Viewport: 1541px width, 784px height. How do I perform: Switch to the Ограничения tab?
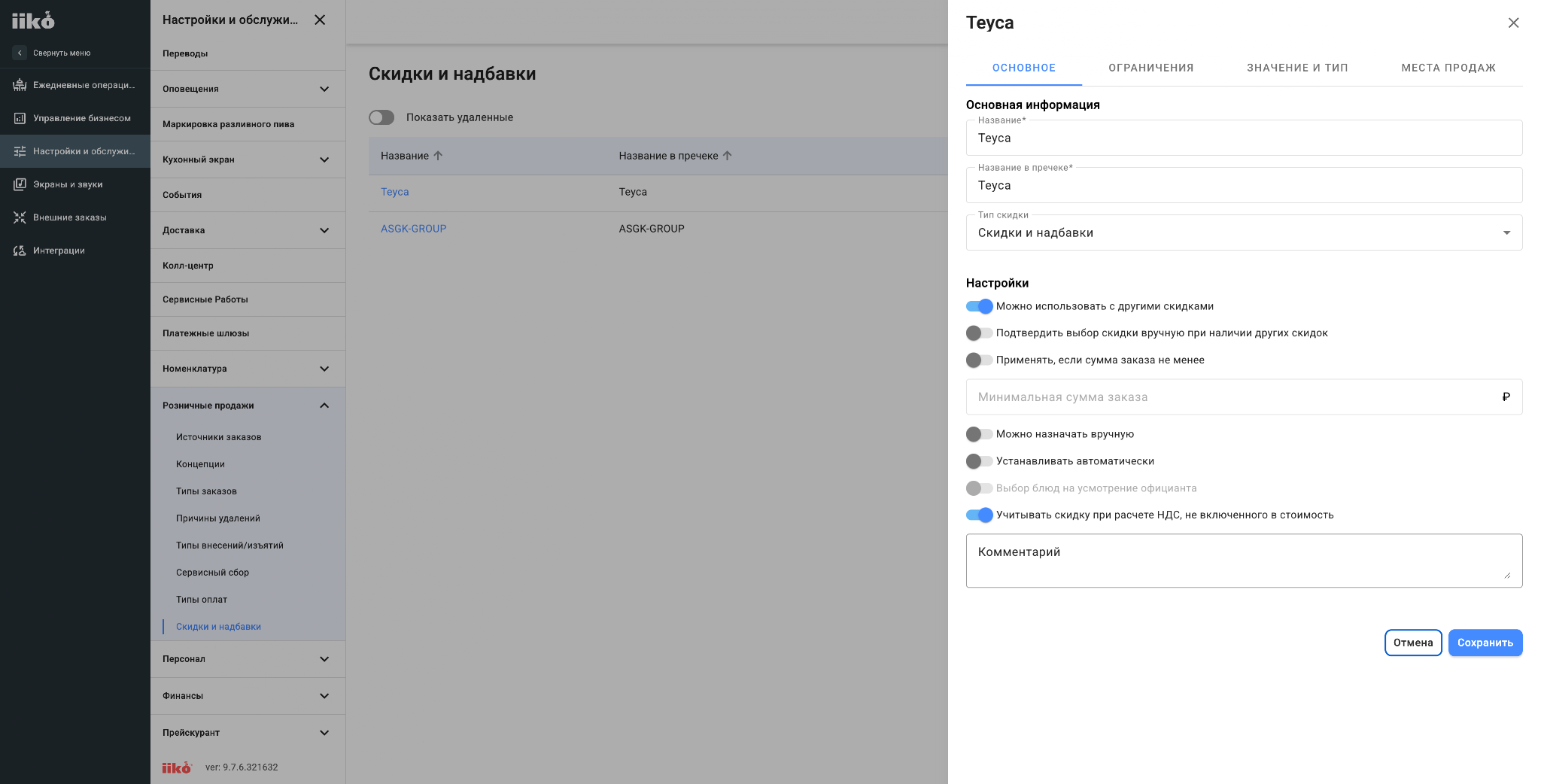click(1151, 68)
